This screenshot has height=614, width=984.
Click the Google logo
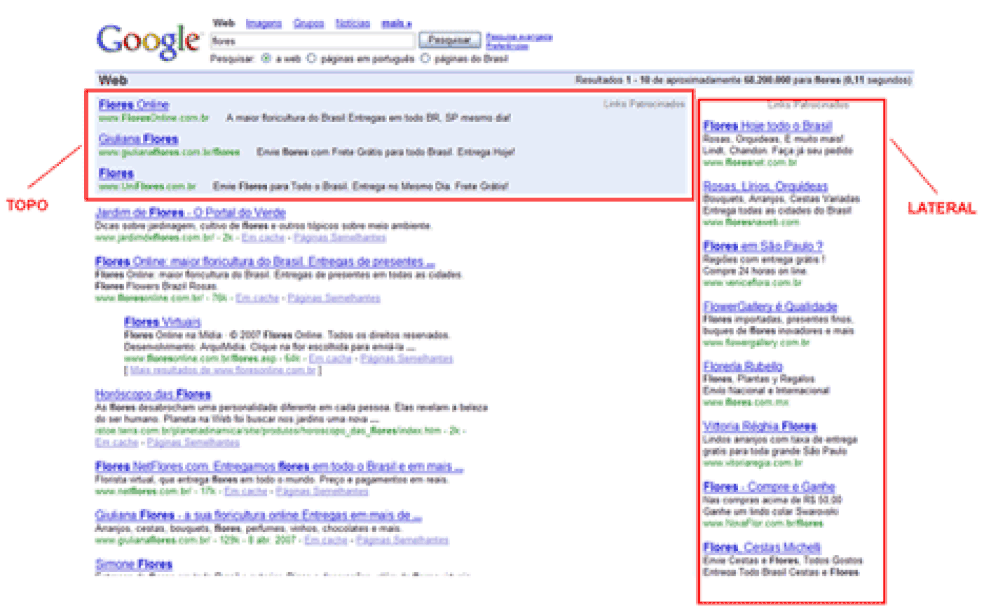(148, 41)
